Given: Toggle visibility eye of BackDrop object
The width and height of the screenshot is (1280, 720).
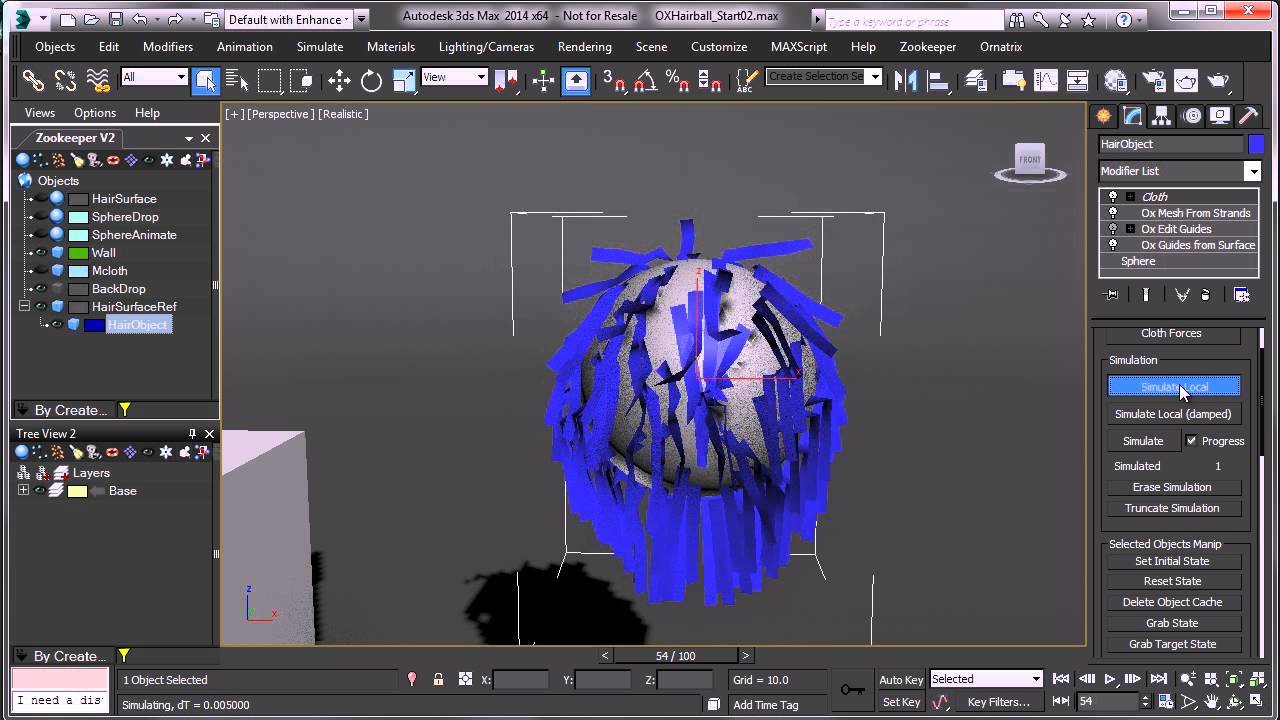Looking at the screenshot, I should click(41, 289).
